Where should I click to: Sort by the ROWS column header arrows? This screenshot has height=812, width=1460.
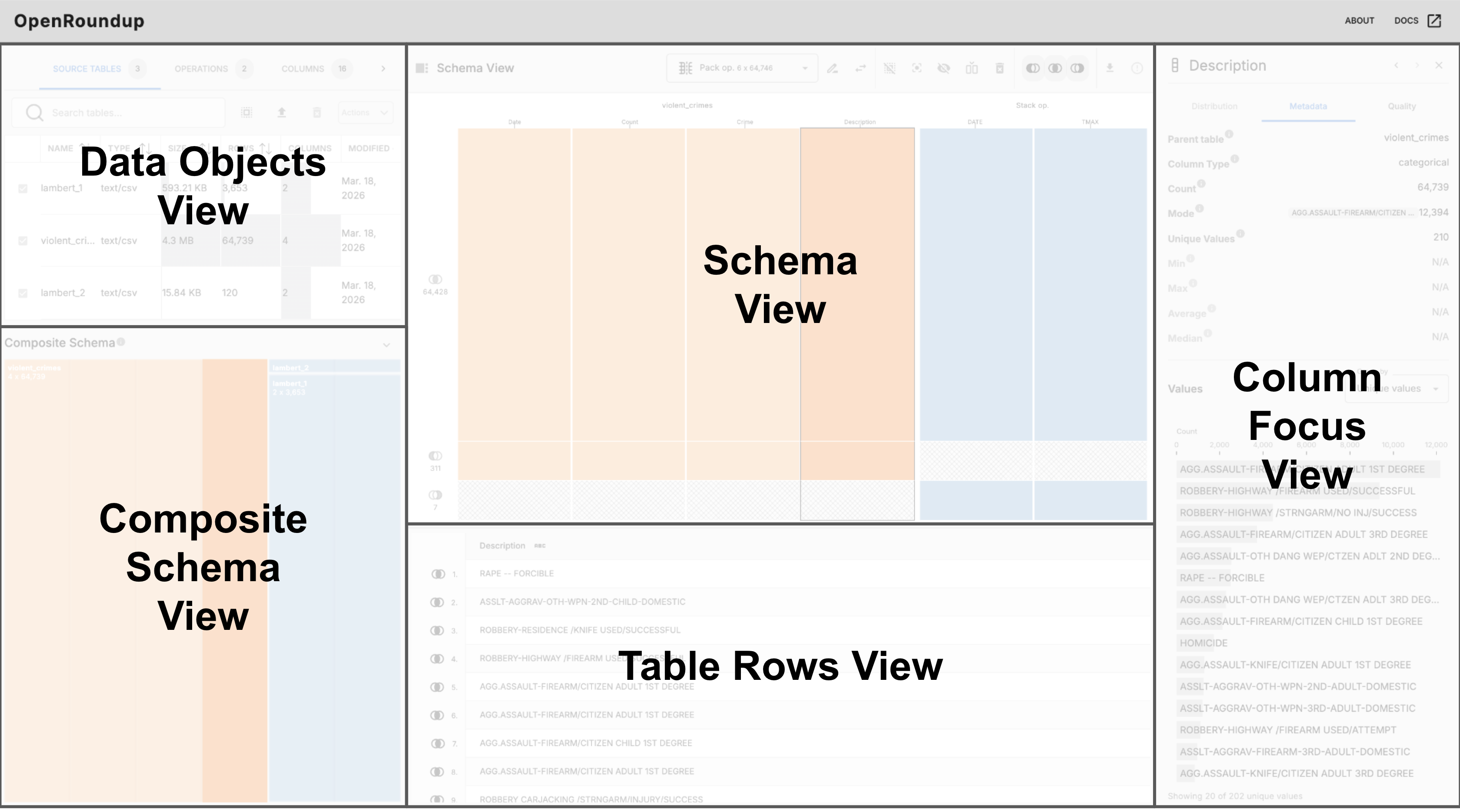click(265, 149)
